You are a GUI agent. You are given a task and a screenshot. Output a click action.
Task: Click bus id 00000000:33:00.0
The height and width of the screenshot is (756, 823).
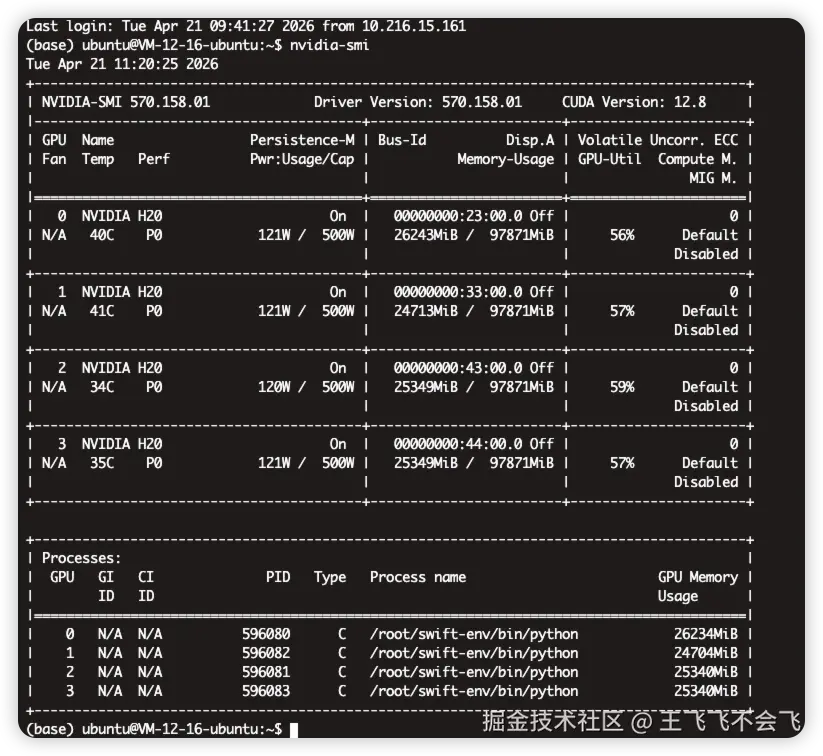[x=458, y=292]
